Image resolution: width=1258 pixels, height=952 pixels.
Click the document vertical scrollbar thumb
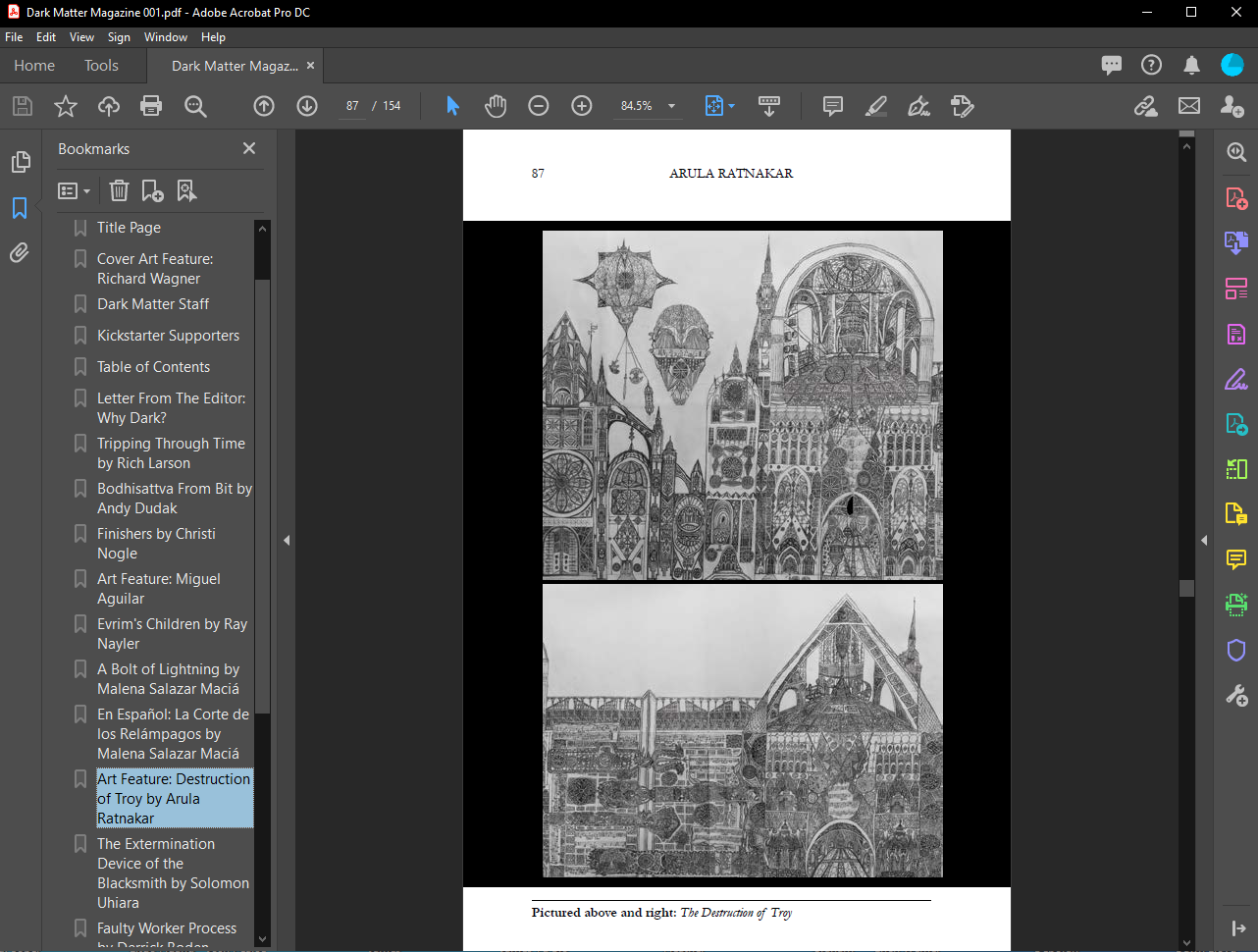1186,588
